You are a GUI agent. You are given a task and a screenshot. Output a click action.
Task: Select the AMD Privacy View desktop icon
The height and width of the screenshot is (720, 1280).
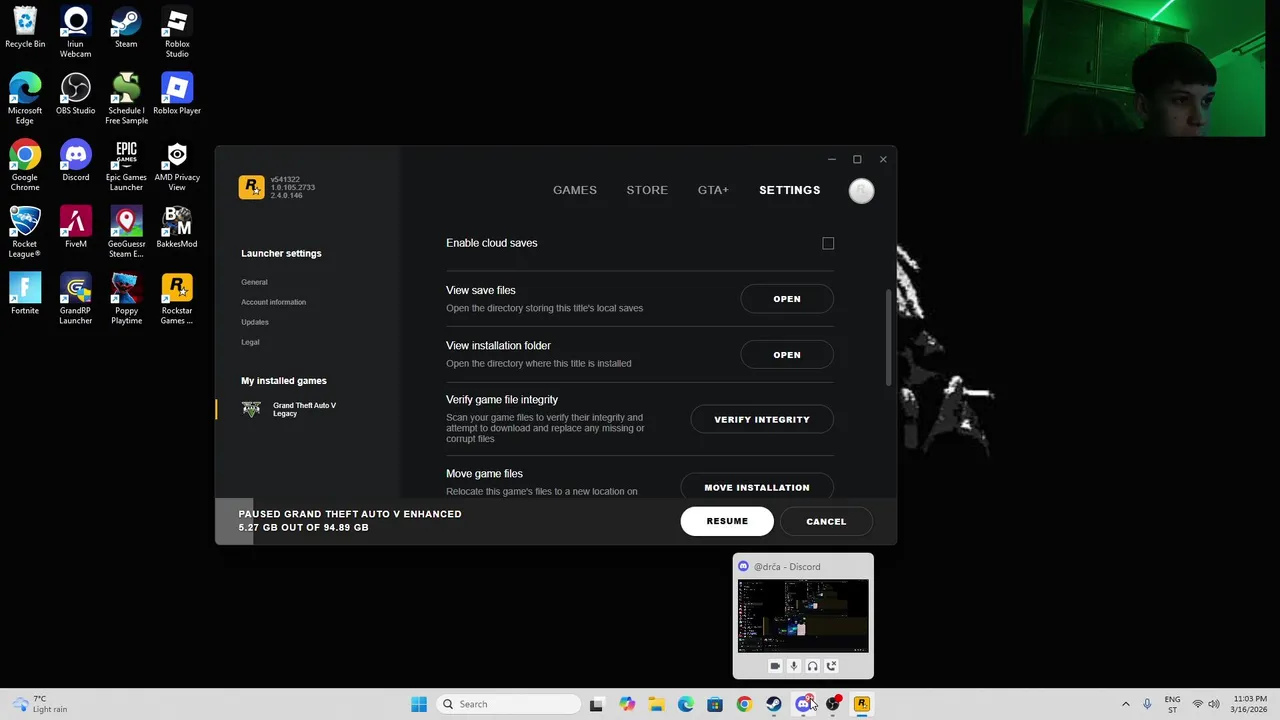177,166
